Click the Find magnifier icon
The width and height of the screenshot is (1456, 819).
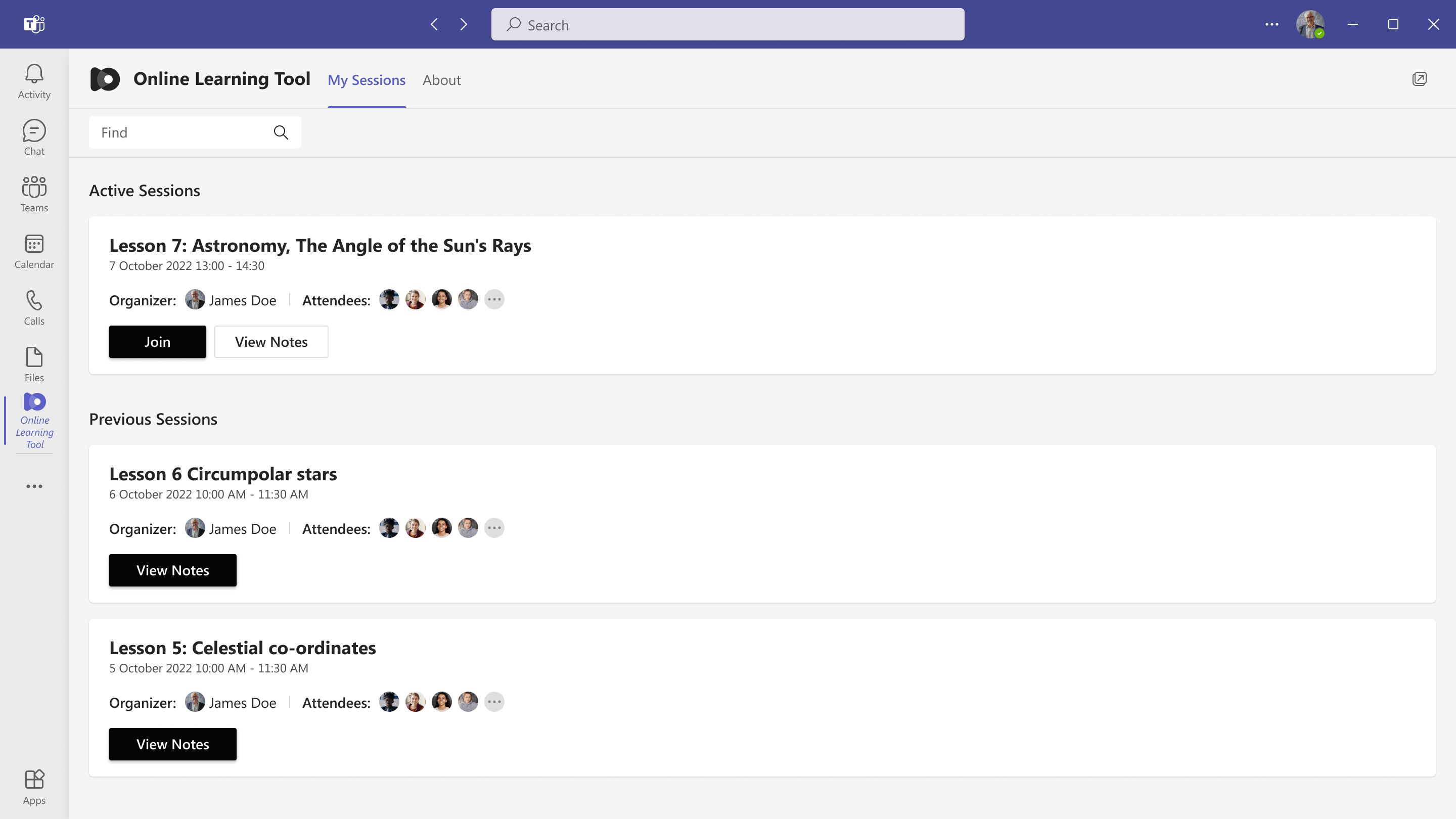[281, 132]
